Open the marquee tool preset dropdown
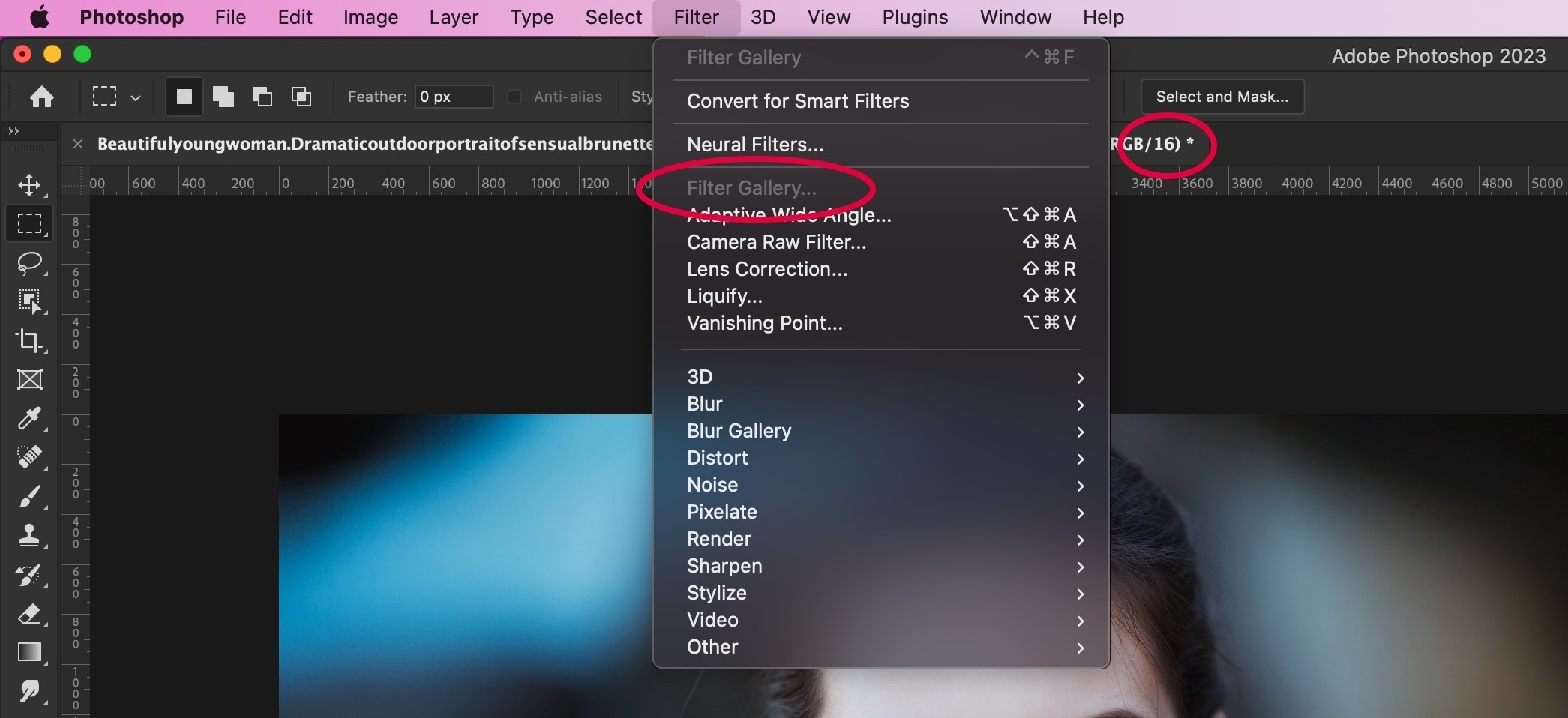This screenshot has height=718, width=1568. [136, 97]
